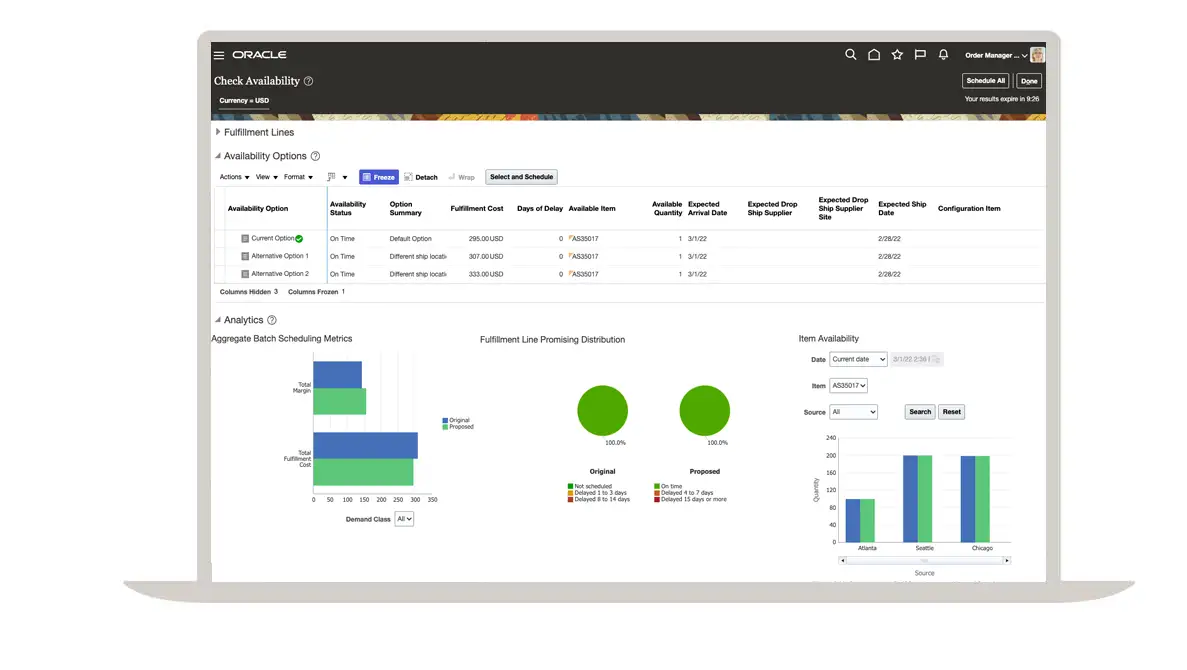Click the search magnifier icon
The image size is (1187, 670).
click(x=851, y=55)
